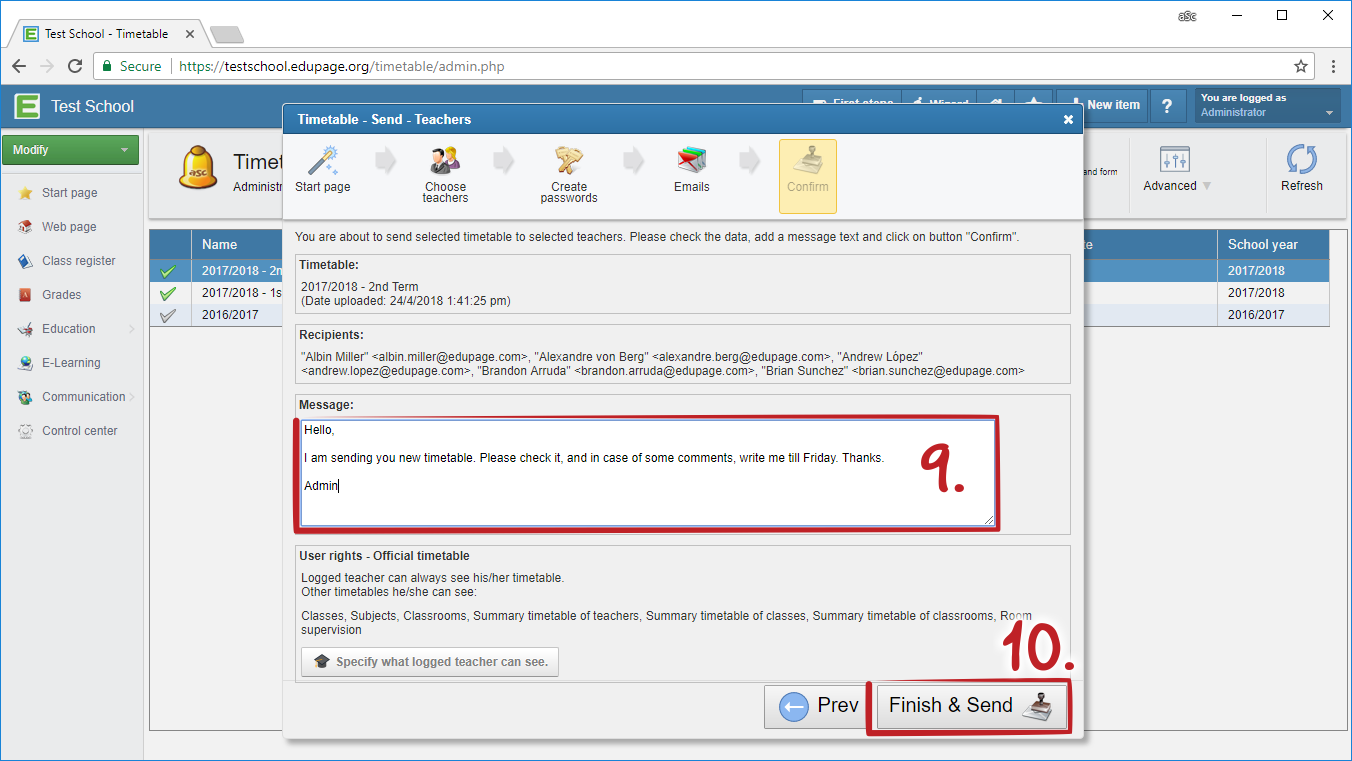Toggle the second timetable row's green checkmark
1352x761 pixels.
pyautogui.click(x=168, y=293)
